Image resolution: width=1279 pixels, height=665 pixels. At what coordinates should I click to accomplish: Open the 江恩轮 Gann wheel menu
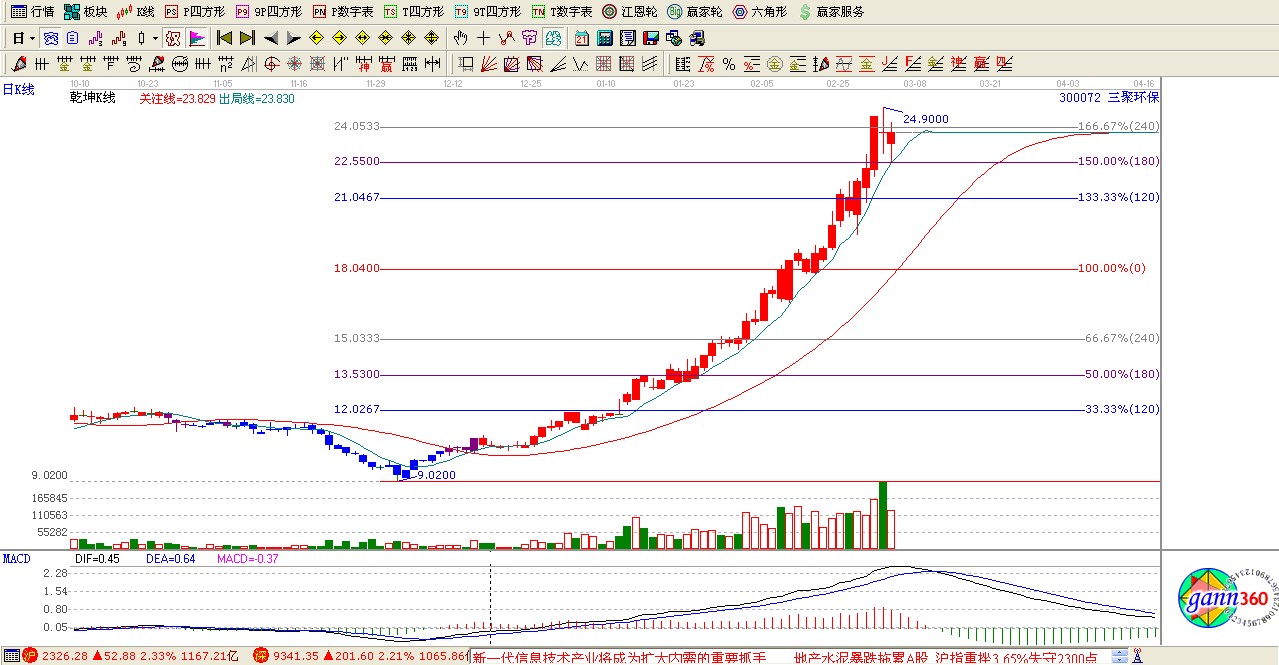629,12
